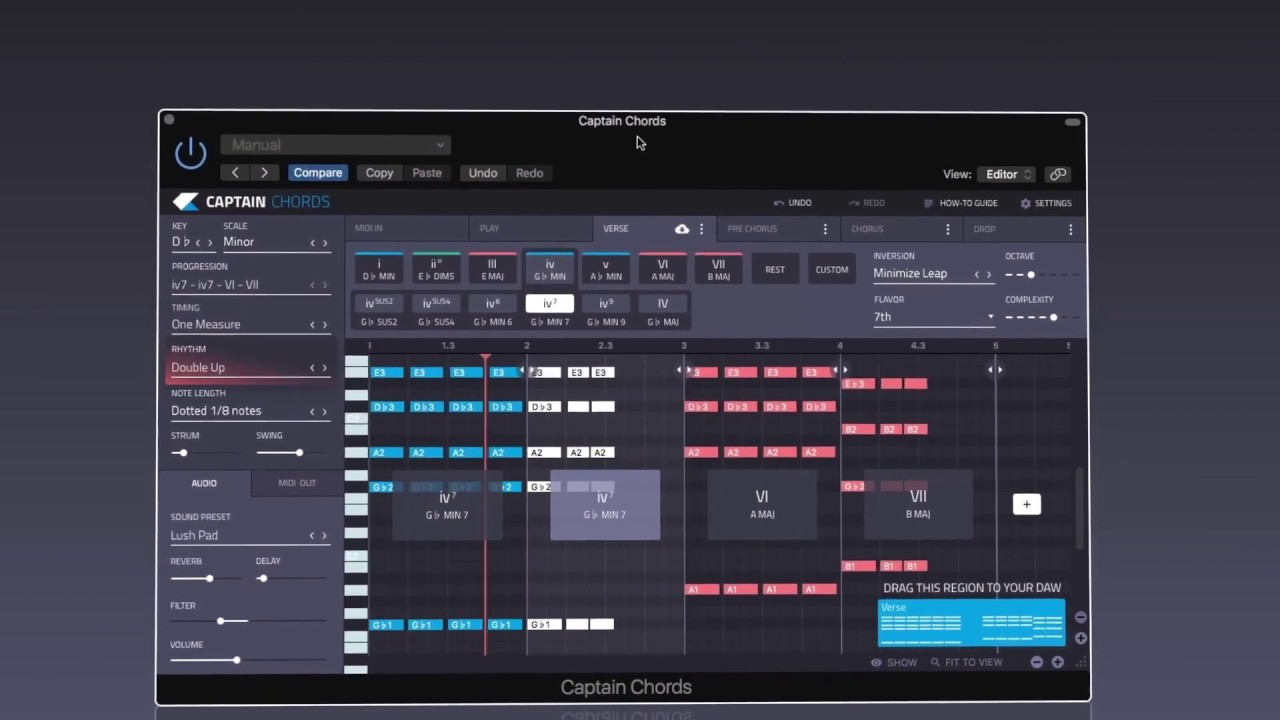Image resolution: width=1280 pixels, height=720 pixels.
Task: Click the Paste button
Action: click(x=427, y=173)
